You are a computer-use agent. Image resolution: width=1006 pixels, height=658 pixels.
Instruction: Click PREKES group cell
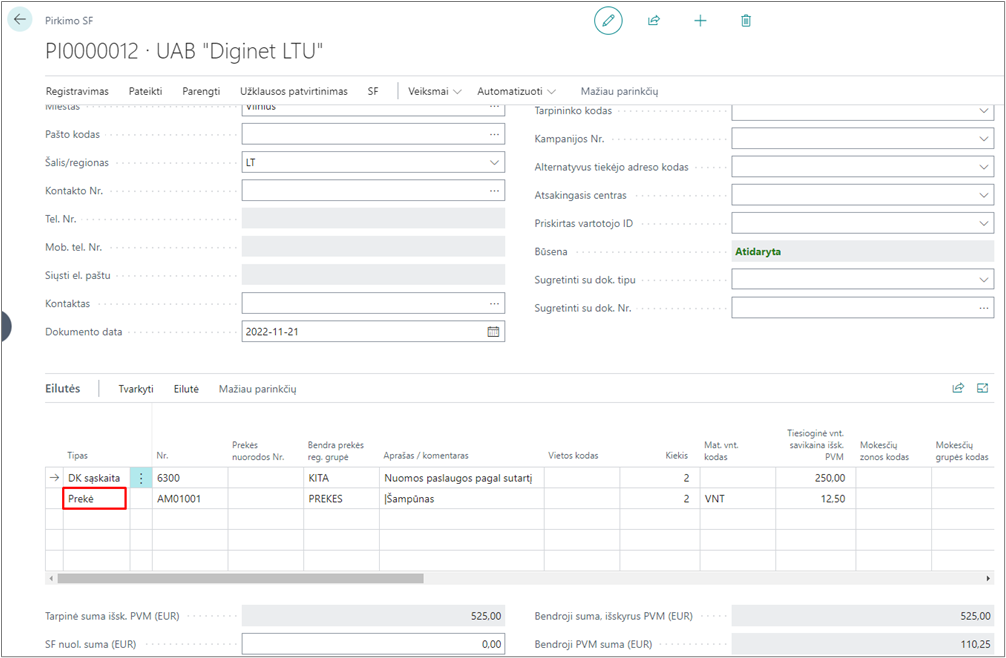click(341, 498)
